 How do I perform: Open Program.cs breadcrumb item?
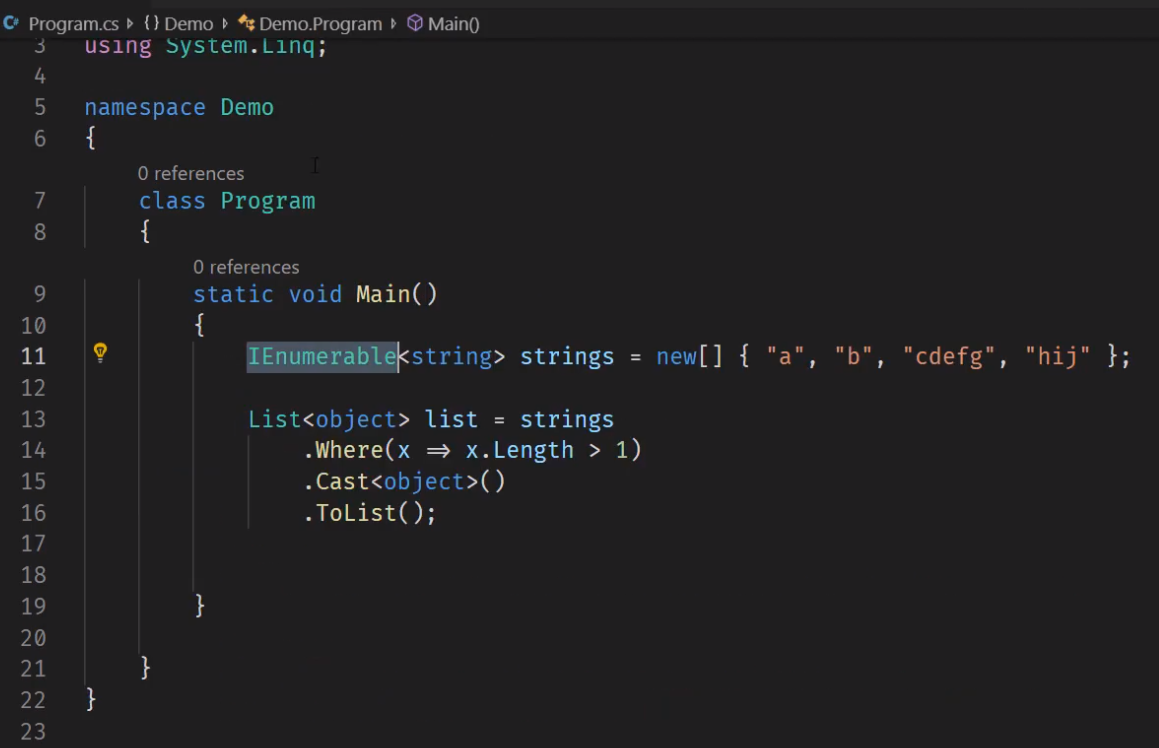point(75,23)
